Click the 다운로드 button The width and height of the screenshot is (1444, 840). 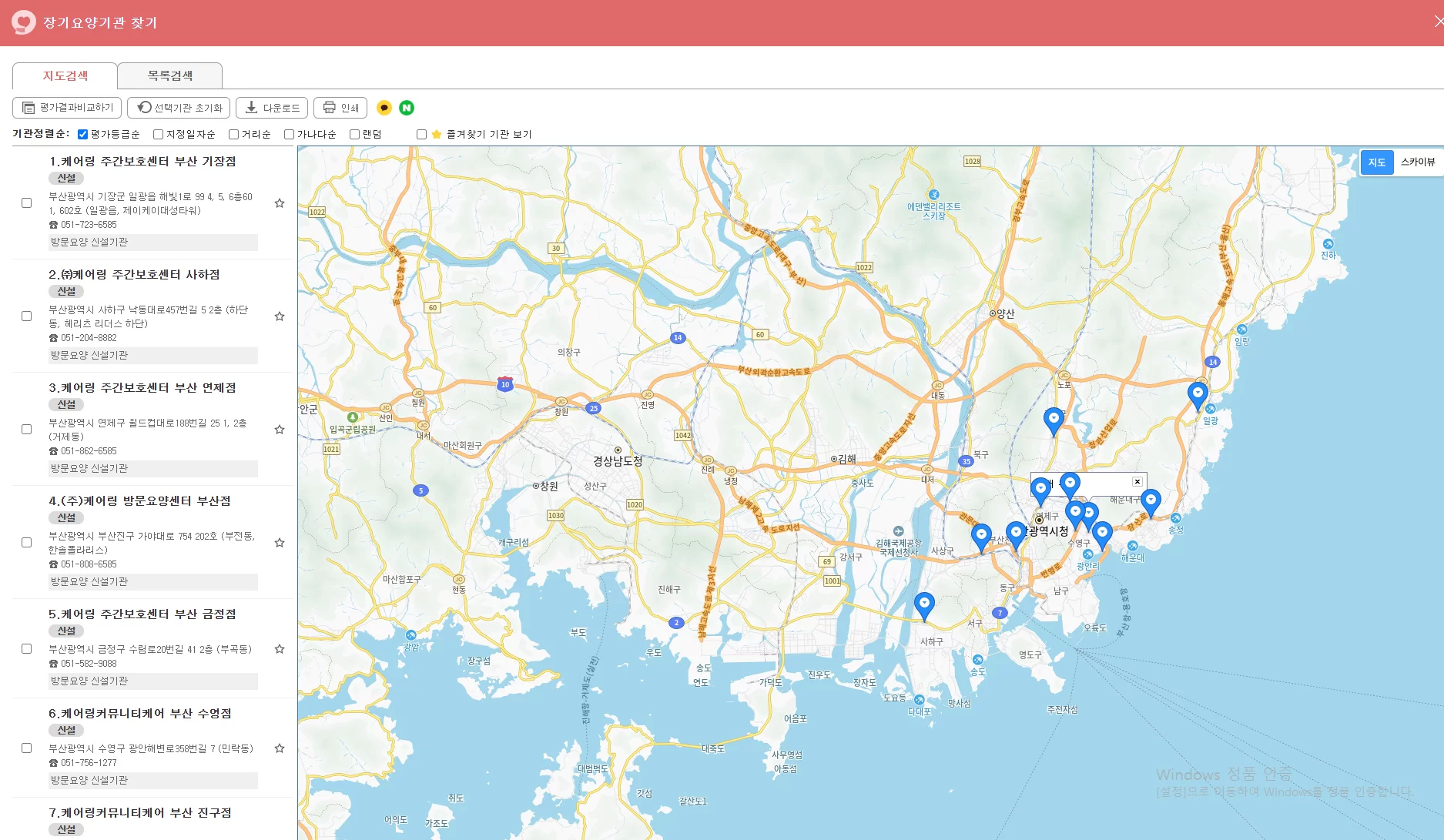(272, 108)
